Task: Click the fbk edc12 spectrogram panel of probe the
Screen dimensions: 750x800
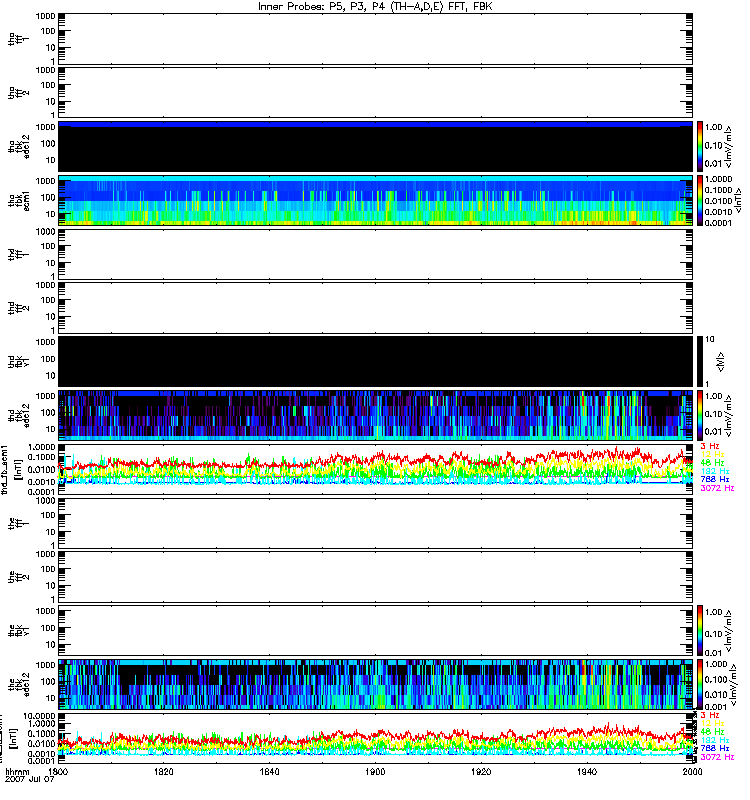Action: click(375, 684)
